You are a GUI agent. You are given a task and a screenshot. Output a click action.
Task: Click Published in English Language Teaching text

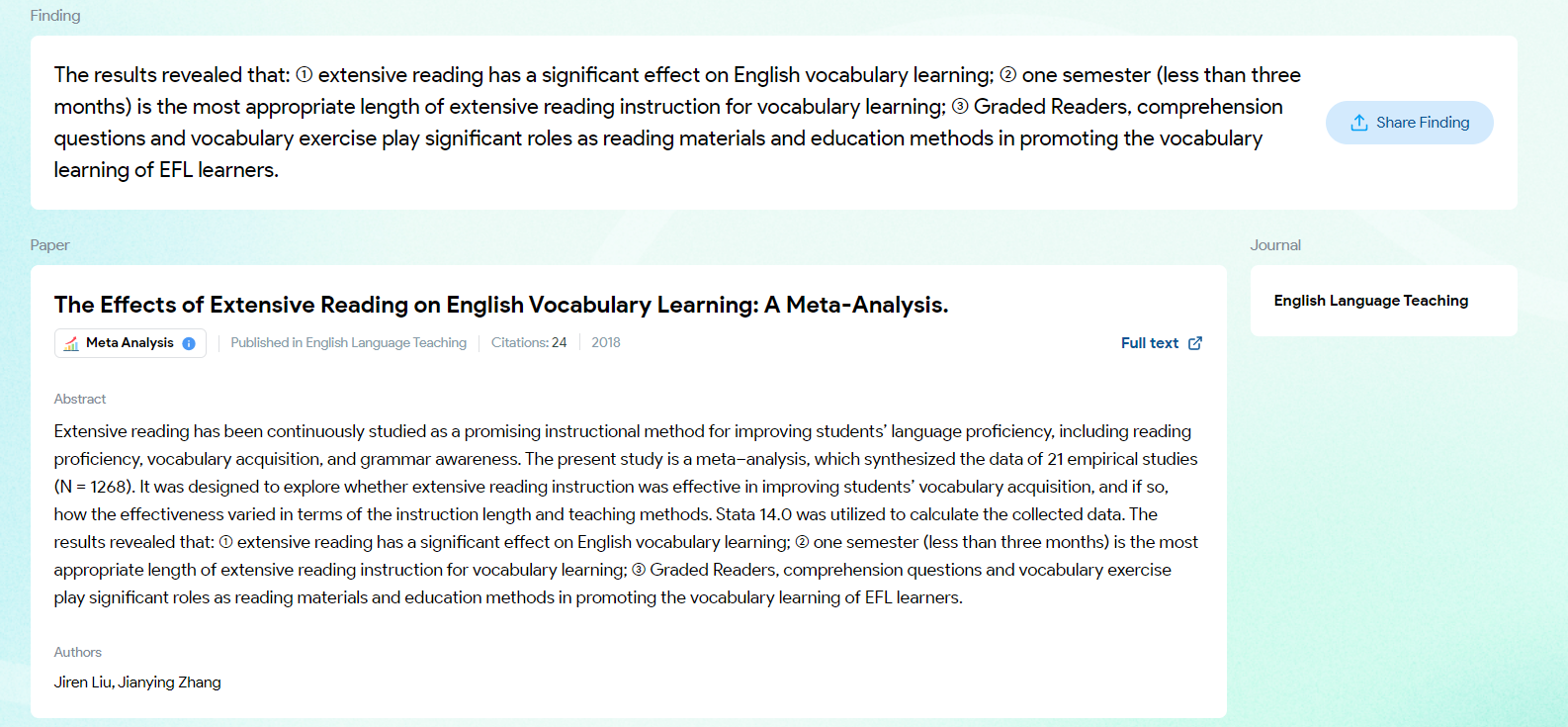(349, 343)
